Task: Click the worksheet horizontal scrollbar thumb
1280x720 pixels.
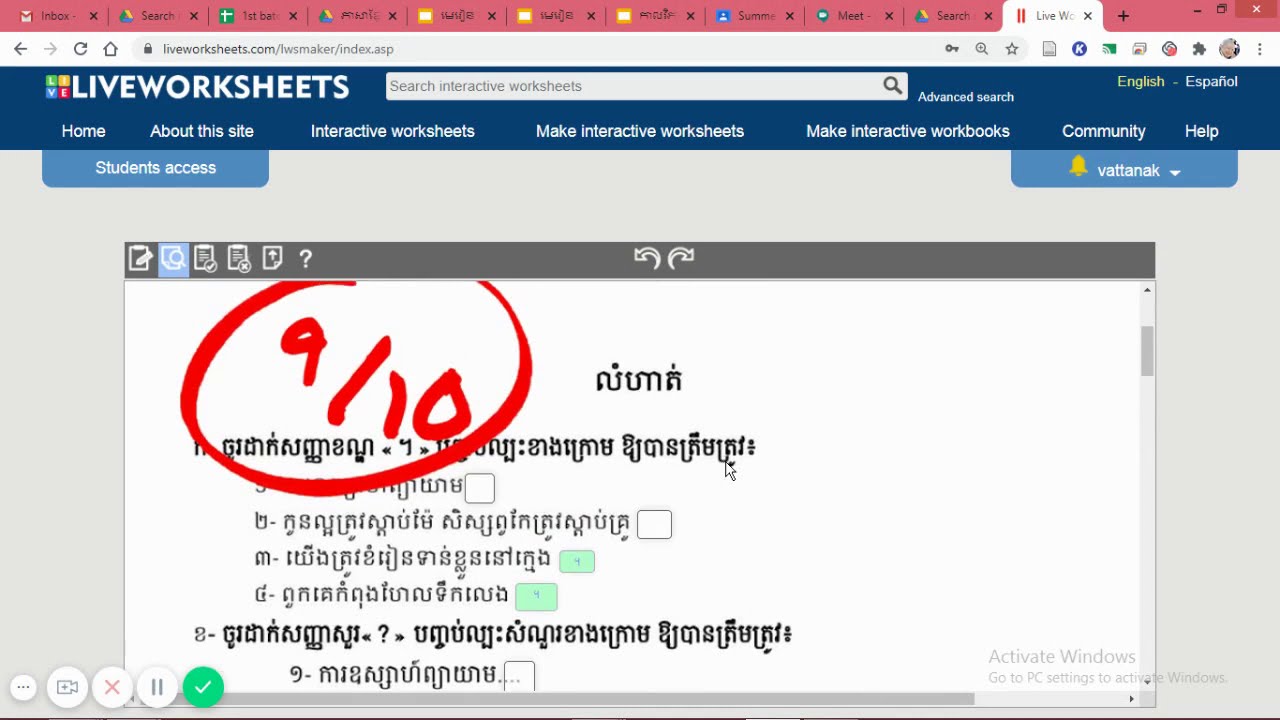Action: pos(555,699)
